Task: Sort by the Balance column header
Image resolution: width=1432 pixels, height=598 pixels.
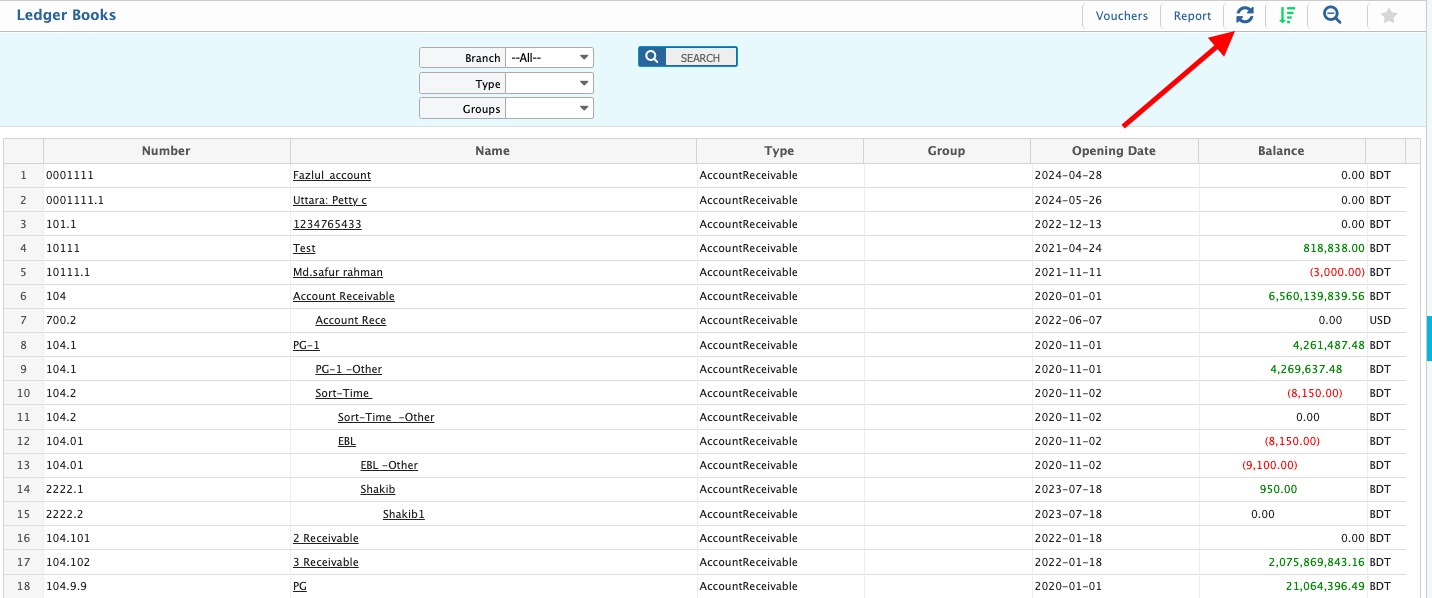Action: click(1281, 151)
